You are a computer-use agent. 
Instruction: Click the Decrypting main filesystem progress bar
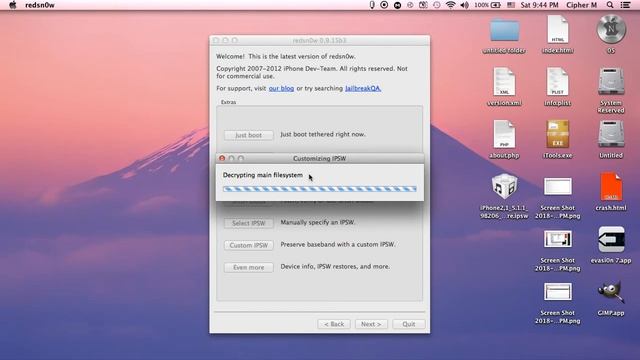320,189
